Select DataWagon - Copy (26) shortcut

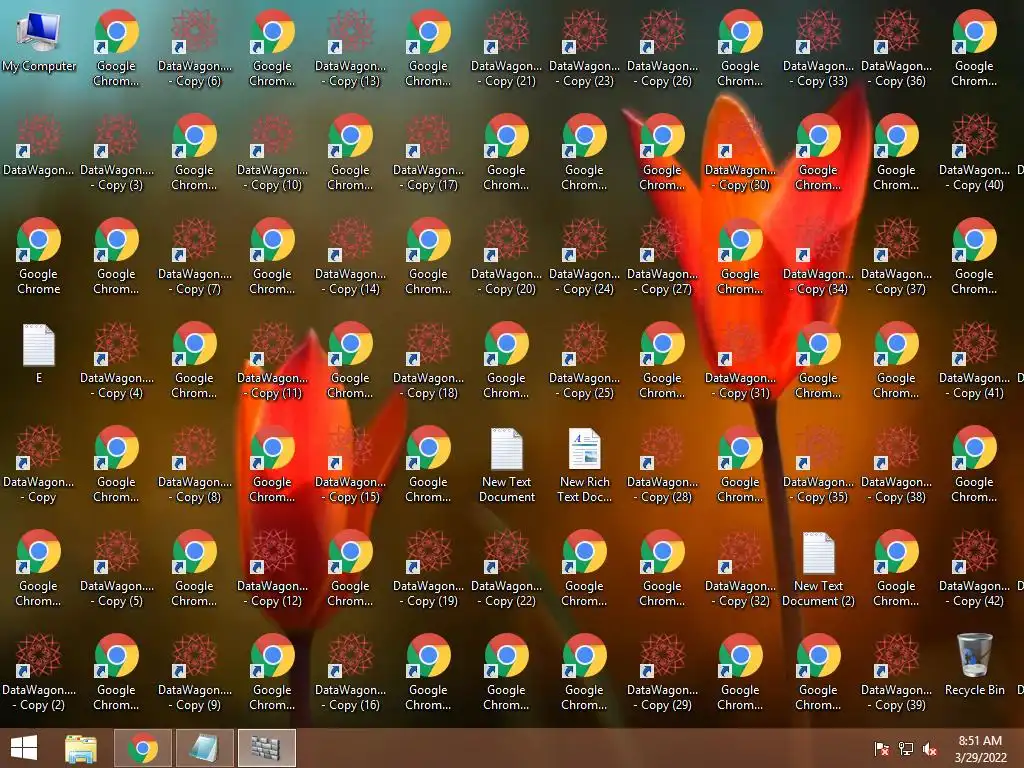pyautogui.click(x=663, y=49)
